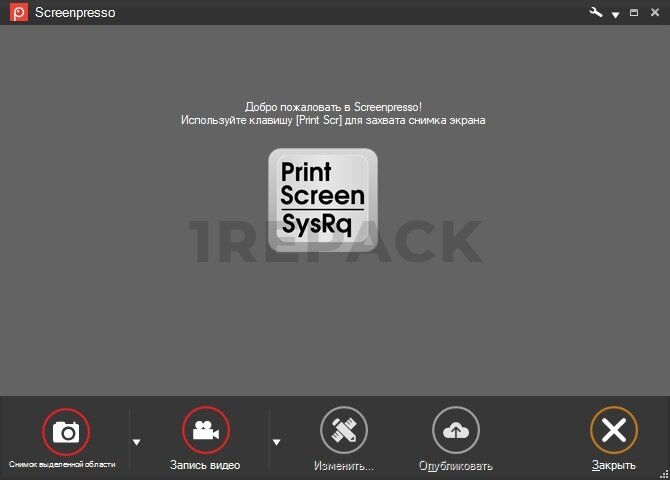Close window using title bar X
Image resolution: width=670 pixels, height=480 pixels.
[x=654, y=12]
